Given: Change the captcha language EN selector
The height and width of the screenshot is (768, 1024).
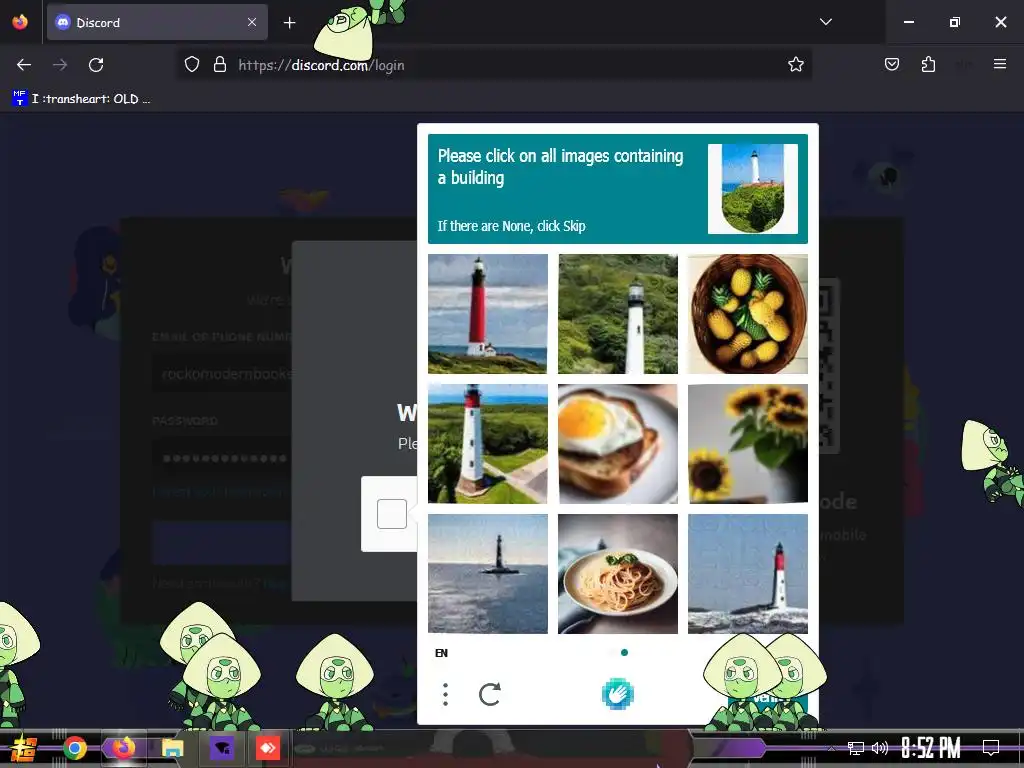Looking at the screenshot, I should 441,653.
